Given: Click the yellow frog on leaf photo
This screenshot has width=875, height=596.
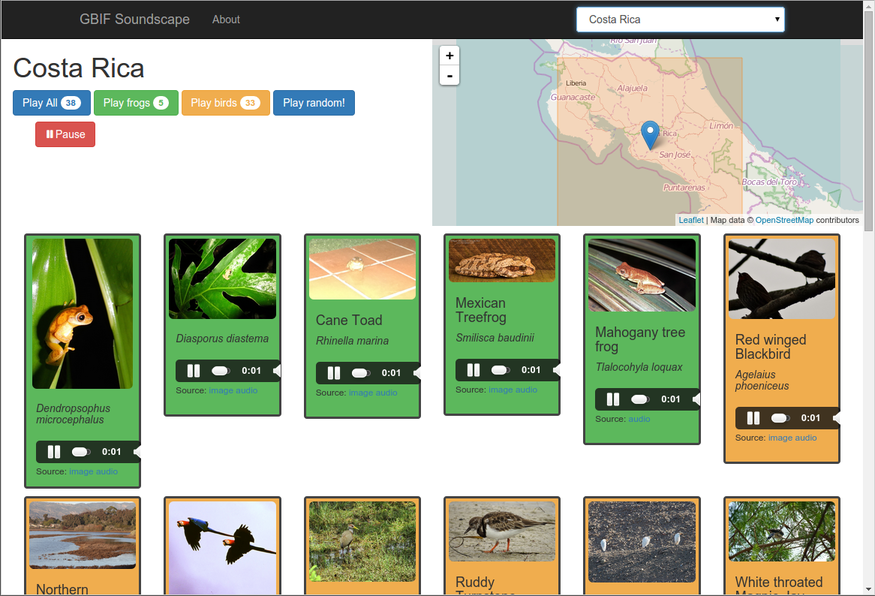Looking at the screenshot, I should coord(83,314).
